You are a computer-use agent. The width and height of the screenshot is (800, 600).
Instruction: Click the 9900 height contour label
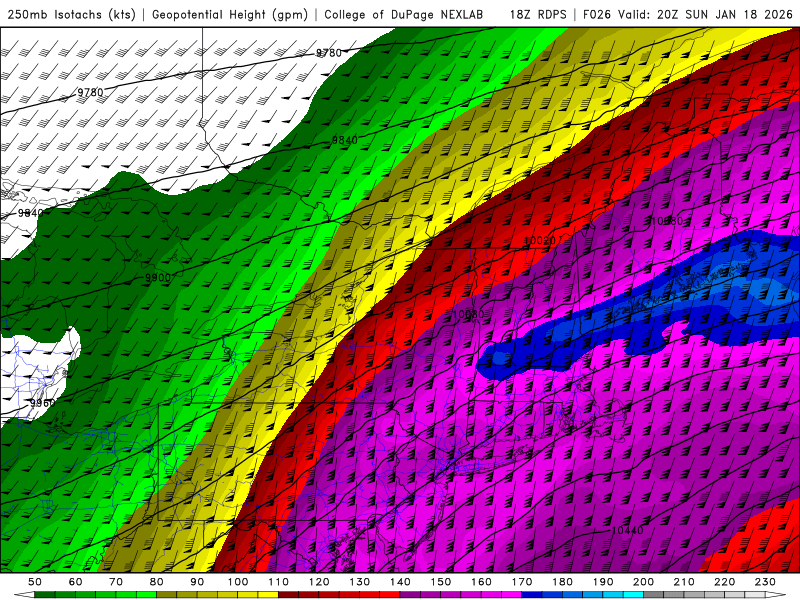click(x=158, y=278)
